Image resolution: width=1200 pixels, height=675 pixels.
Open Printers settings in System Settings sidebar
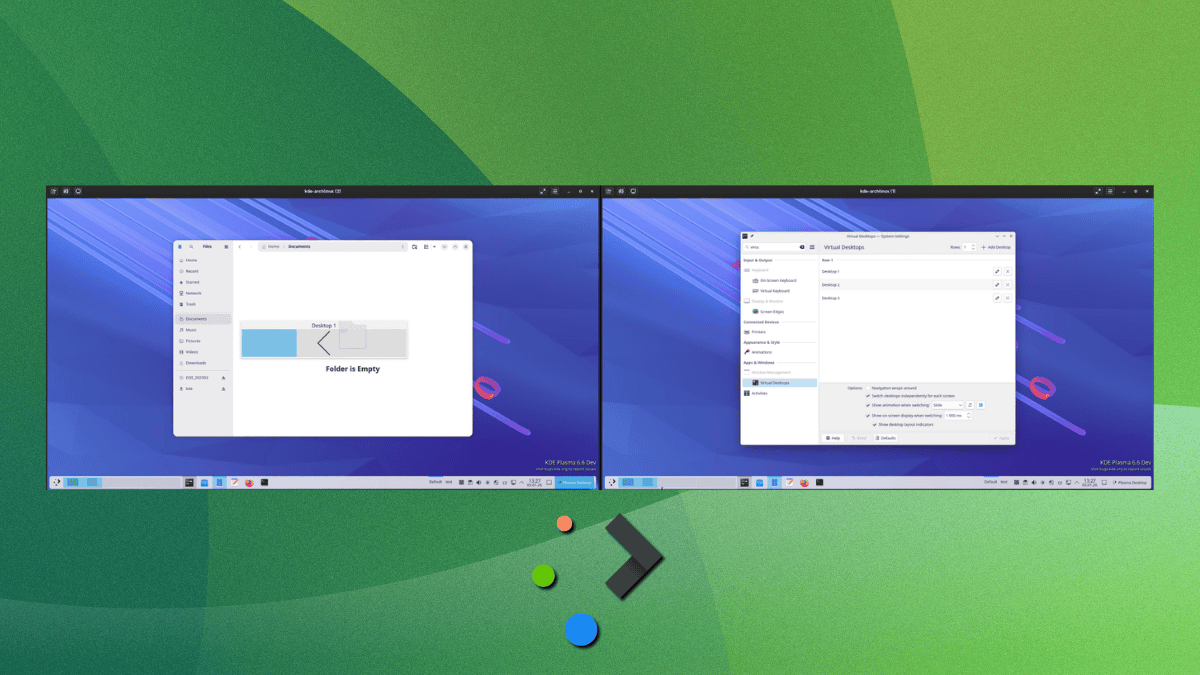pos(760,332)
